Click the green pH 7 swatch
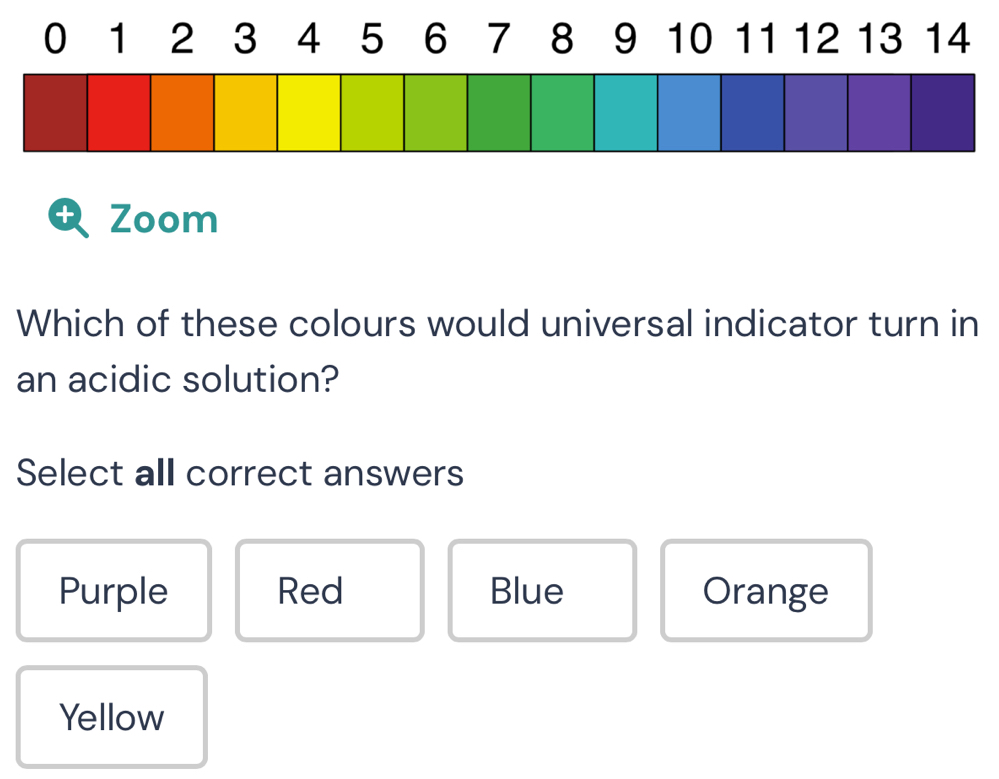This screenshot has height=779, width=999. point(499,112)
